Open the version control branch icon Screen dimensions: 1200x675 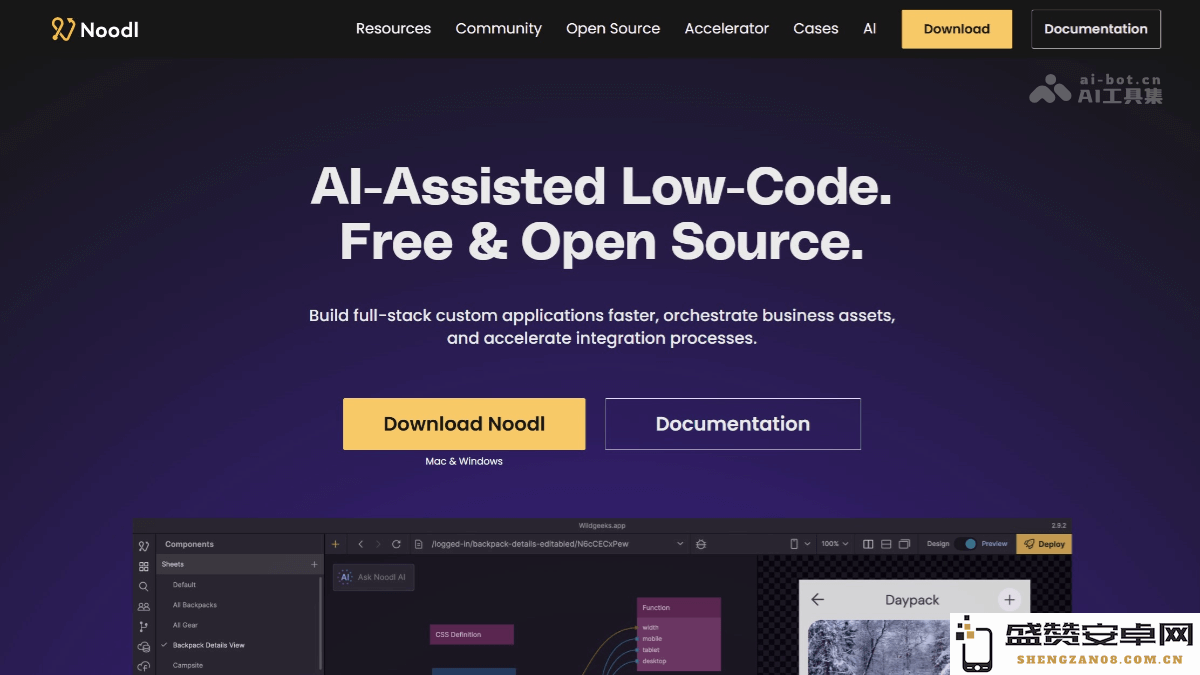click(x=144, y=626)
